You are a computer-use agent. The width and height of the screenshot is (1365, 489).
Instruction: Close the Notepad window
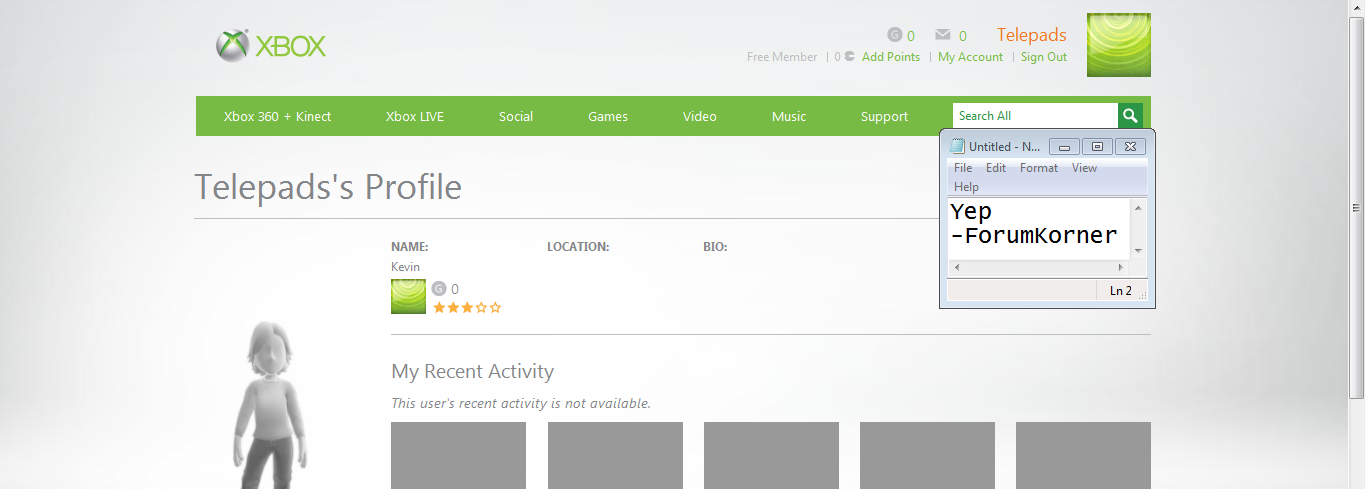[x=1130, y=147]
